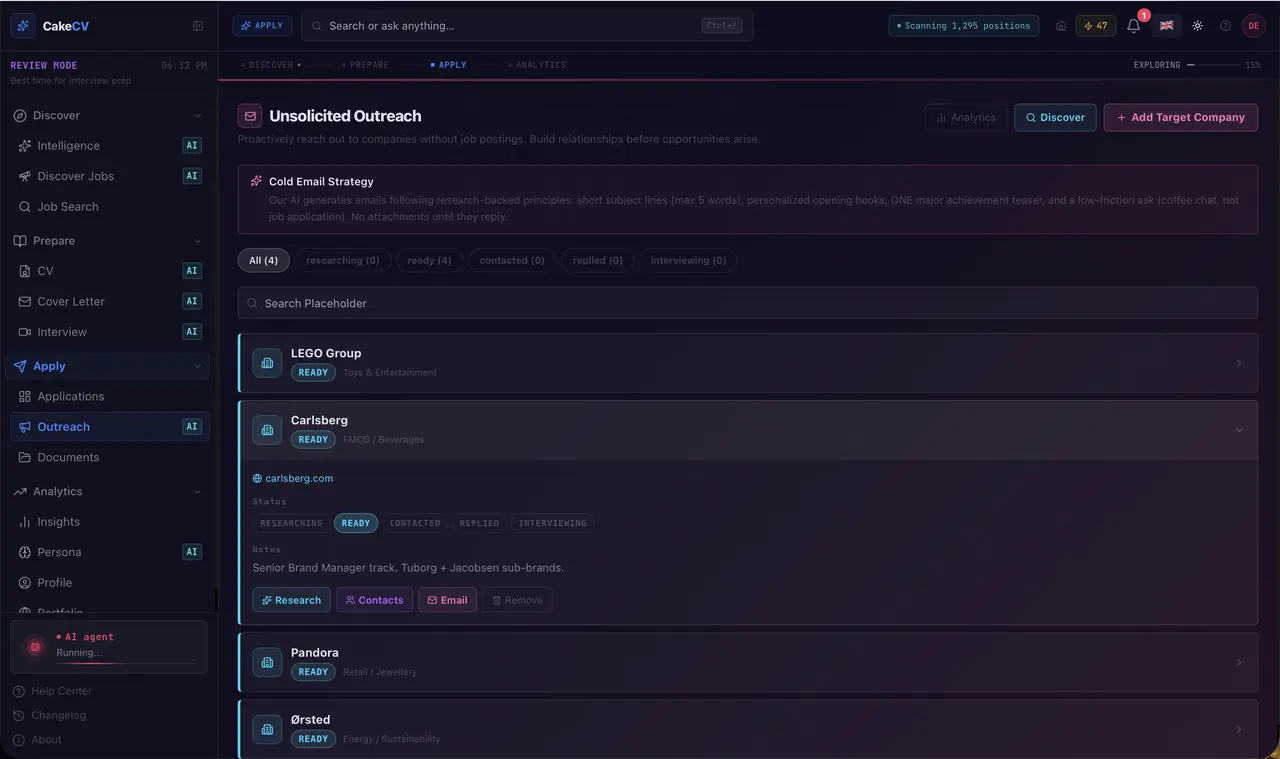
Task: Set Carlsberg status to Researching
Action: pos(291,523)
